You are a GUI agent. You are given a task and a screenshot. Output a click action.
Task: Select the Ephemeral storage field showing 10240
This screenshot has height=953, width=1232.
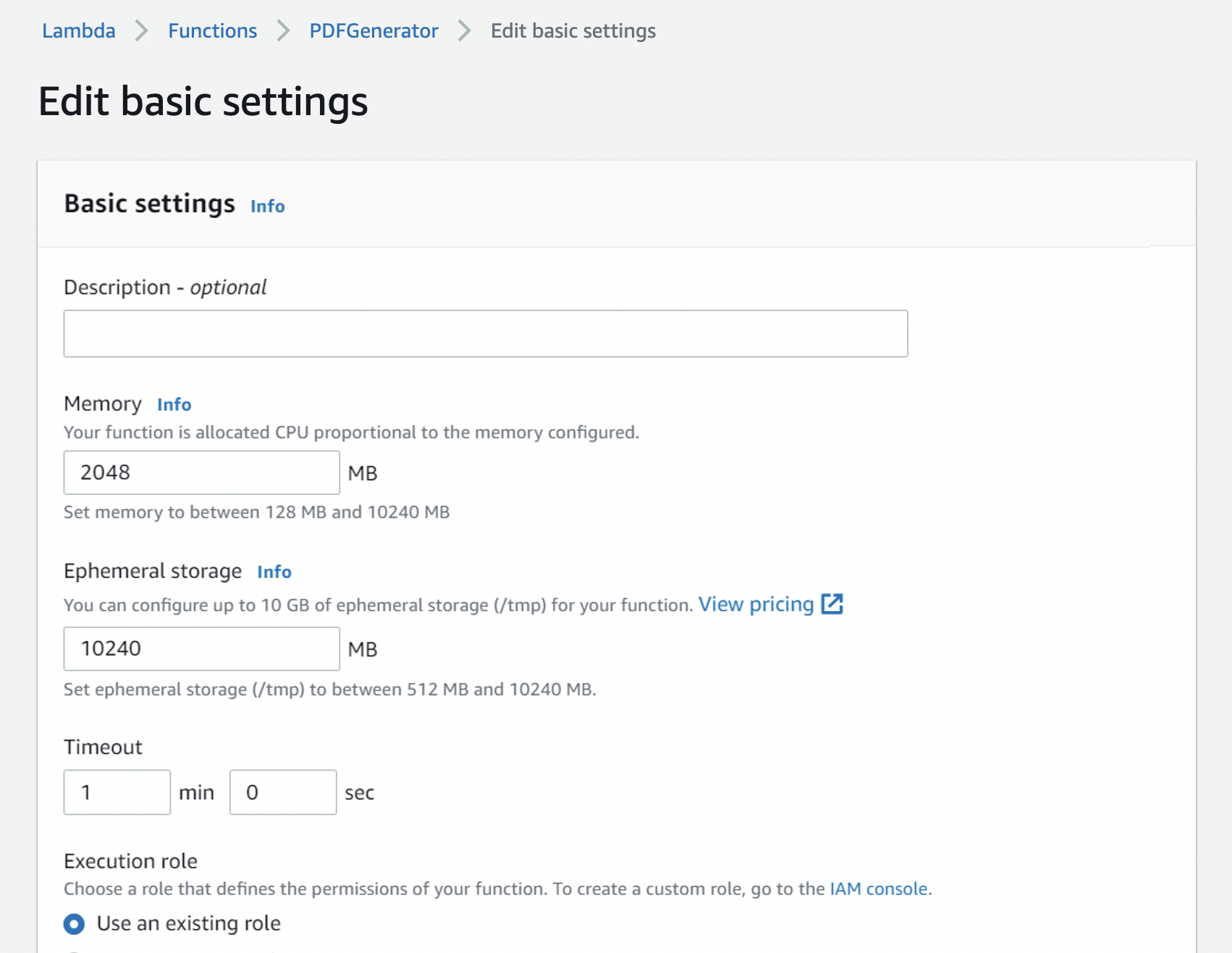click(x=201, y=648)
